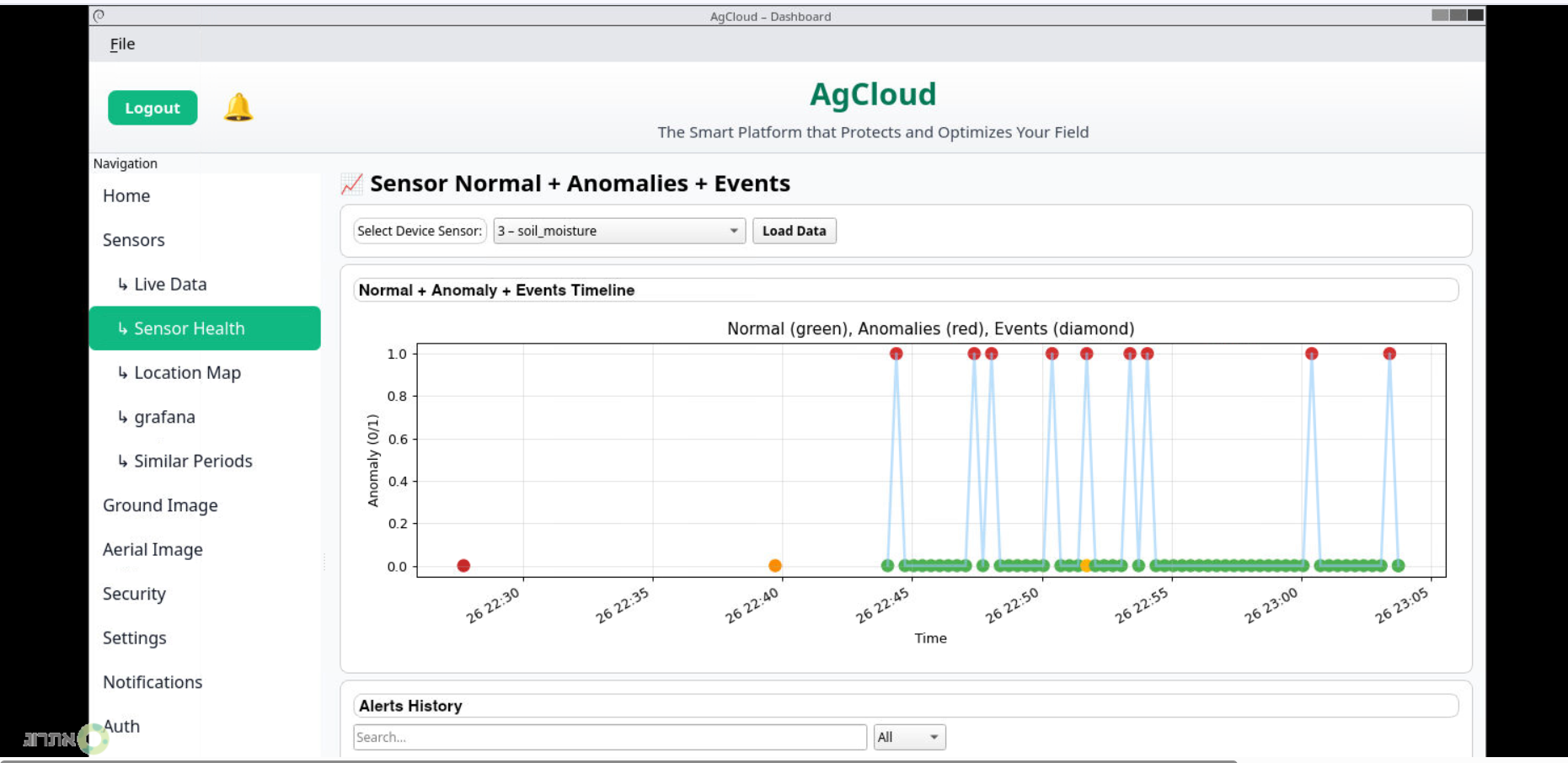Open the Select Device Sensor dropdown
This screenshot has width=1568, height=763.
(x=618, y=231)
